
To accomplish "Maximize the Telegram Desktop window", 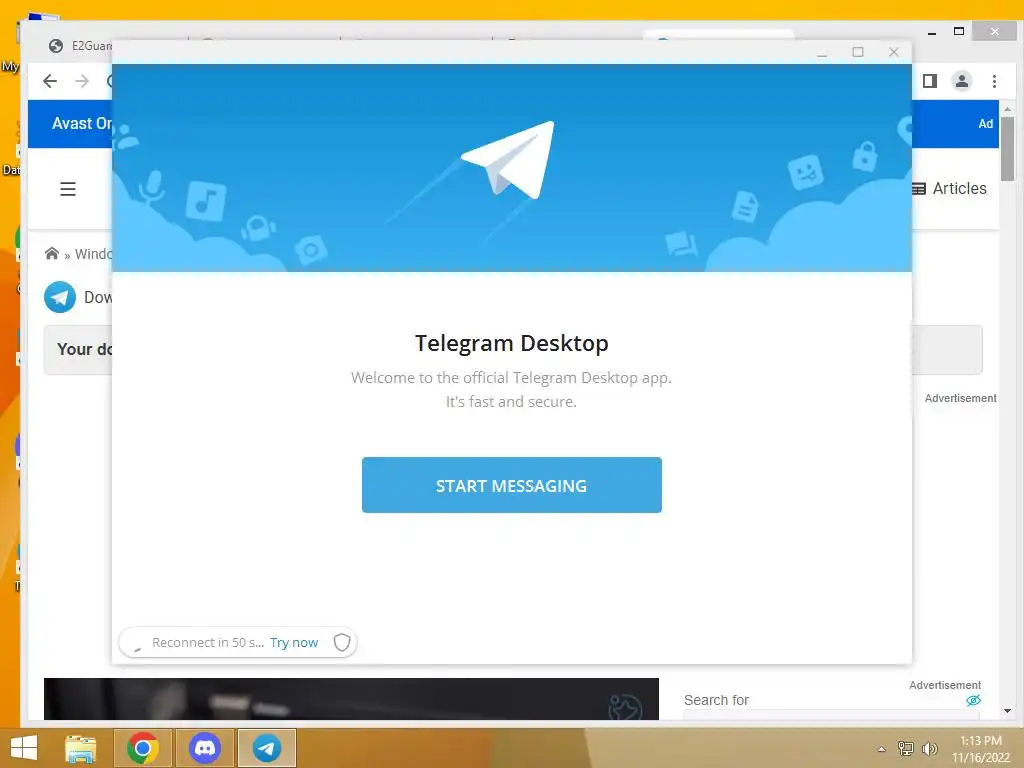I will tap(858, 52).
